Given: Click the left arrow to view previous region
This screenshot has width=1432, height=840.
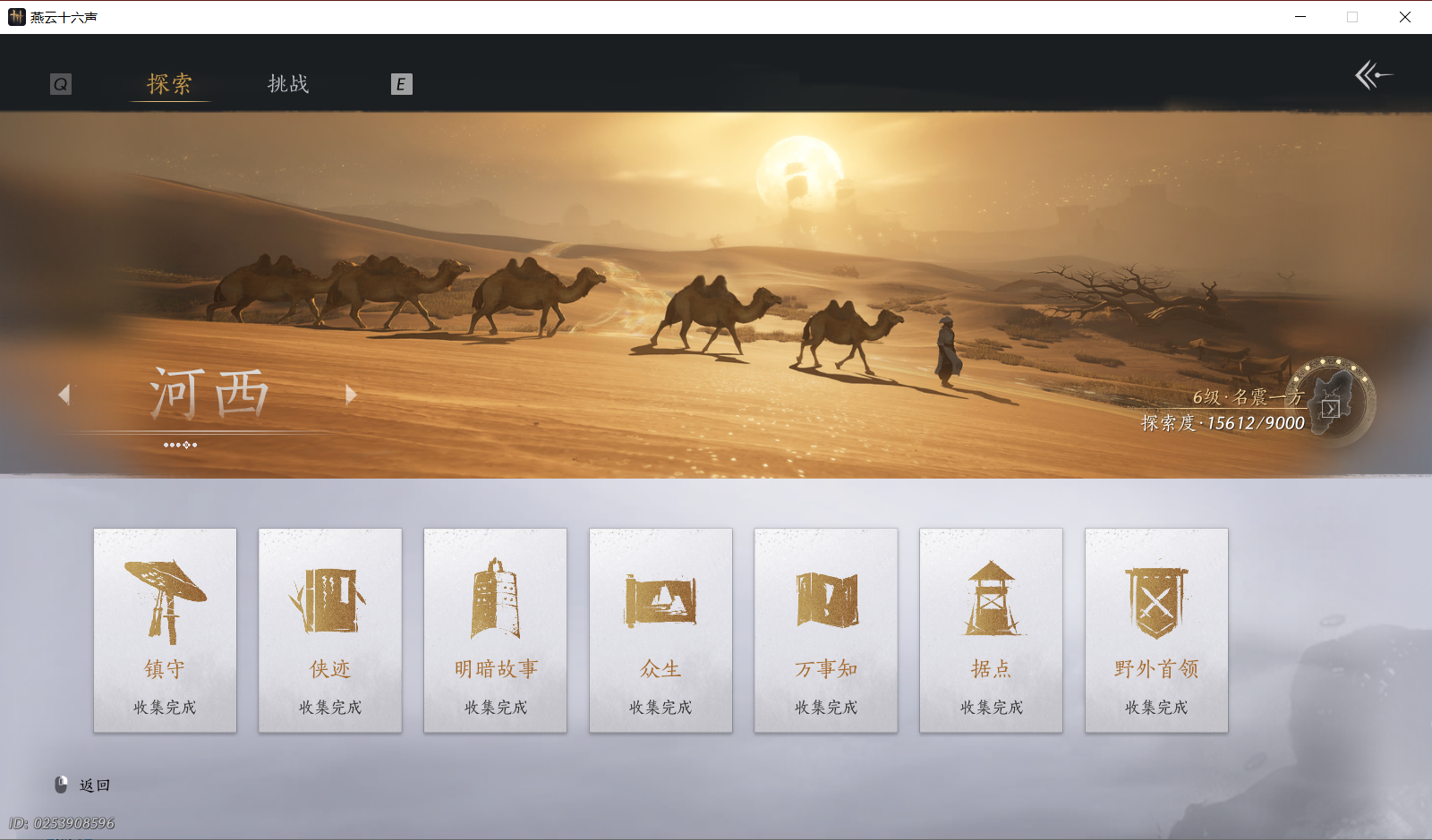Looking at the screenshot, I should tap(64, 395).
